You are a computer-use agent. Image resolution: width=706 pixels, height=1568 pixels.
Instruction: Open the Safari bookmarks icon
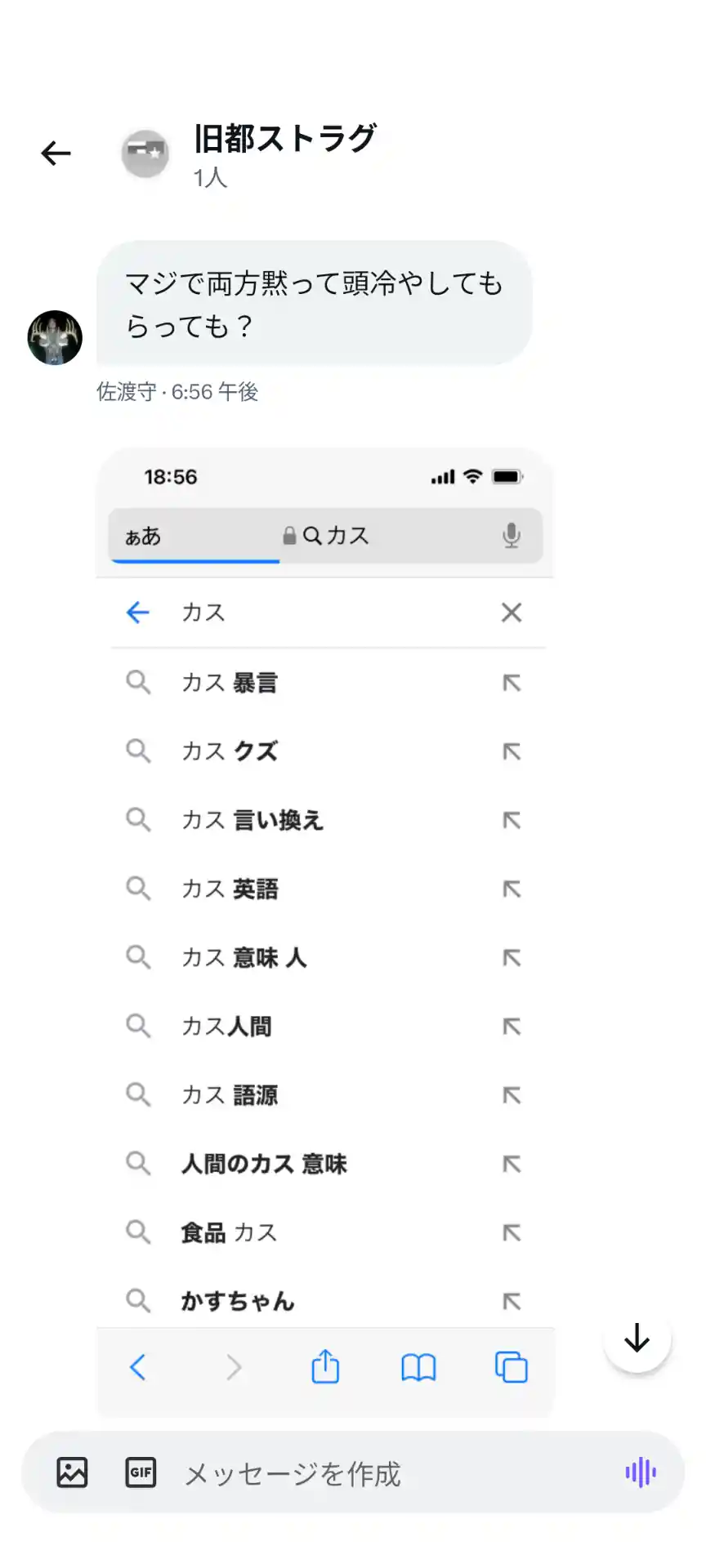click(418, 1366)
